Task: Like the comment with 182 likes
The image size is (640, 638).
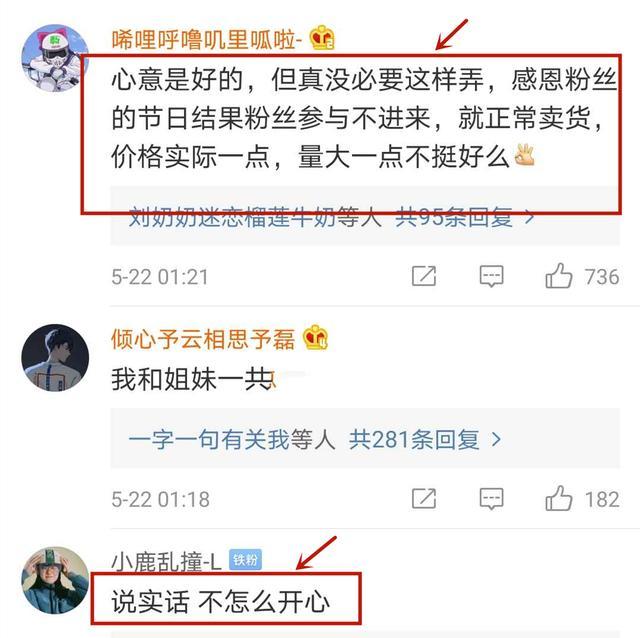Action: pyautogui.click(x=558, y=498)
